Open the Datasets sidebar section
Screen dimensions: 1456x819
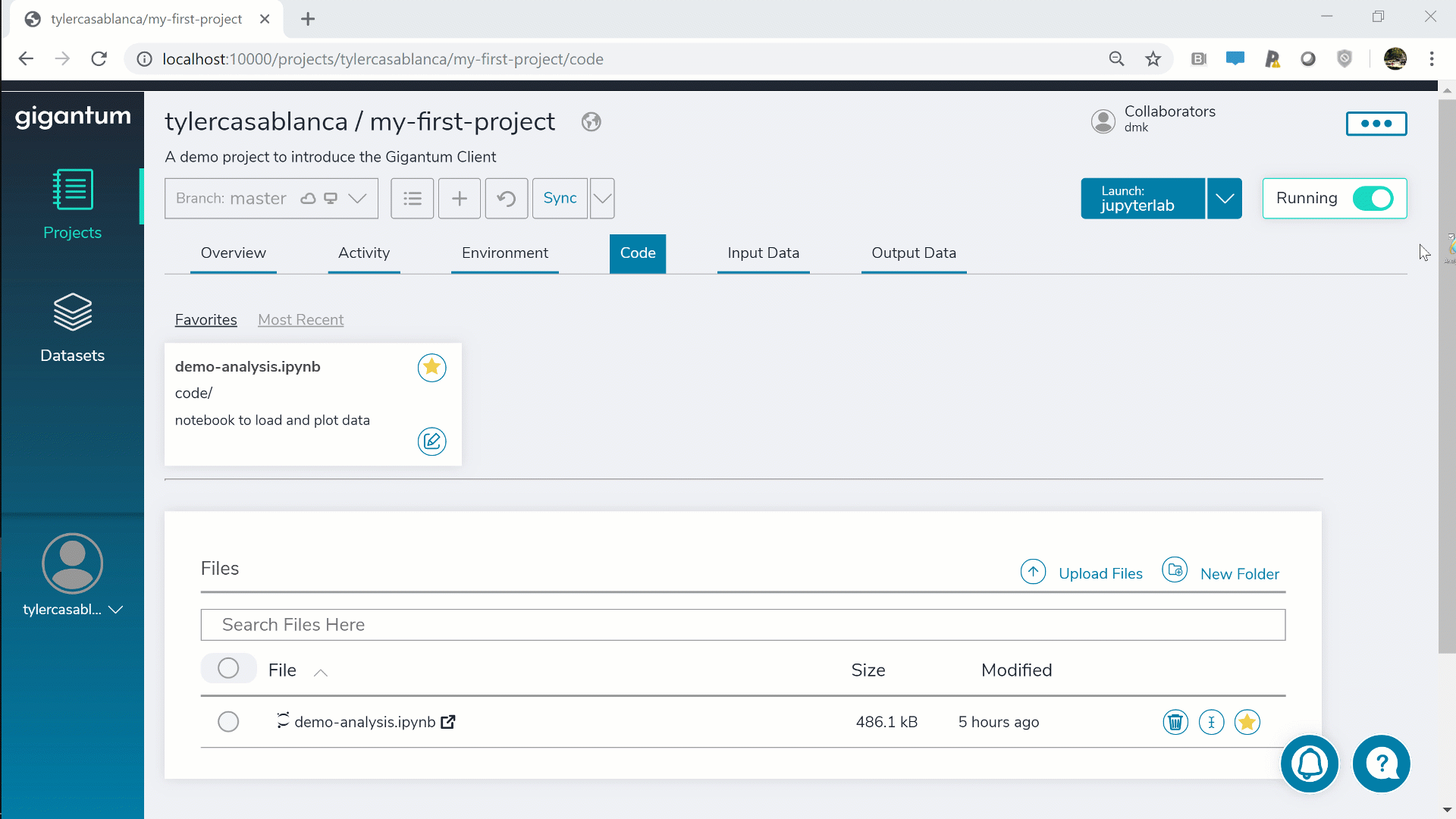[x=72, y=328]
